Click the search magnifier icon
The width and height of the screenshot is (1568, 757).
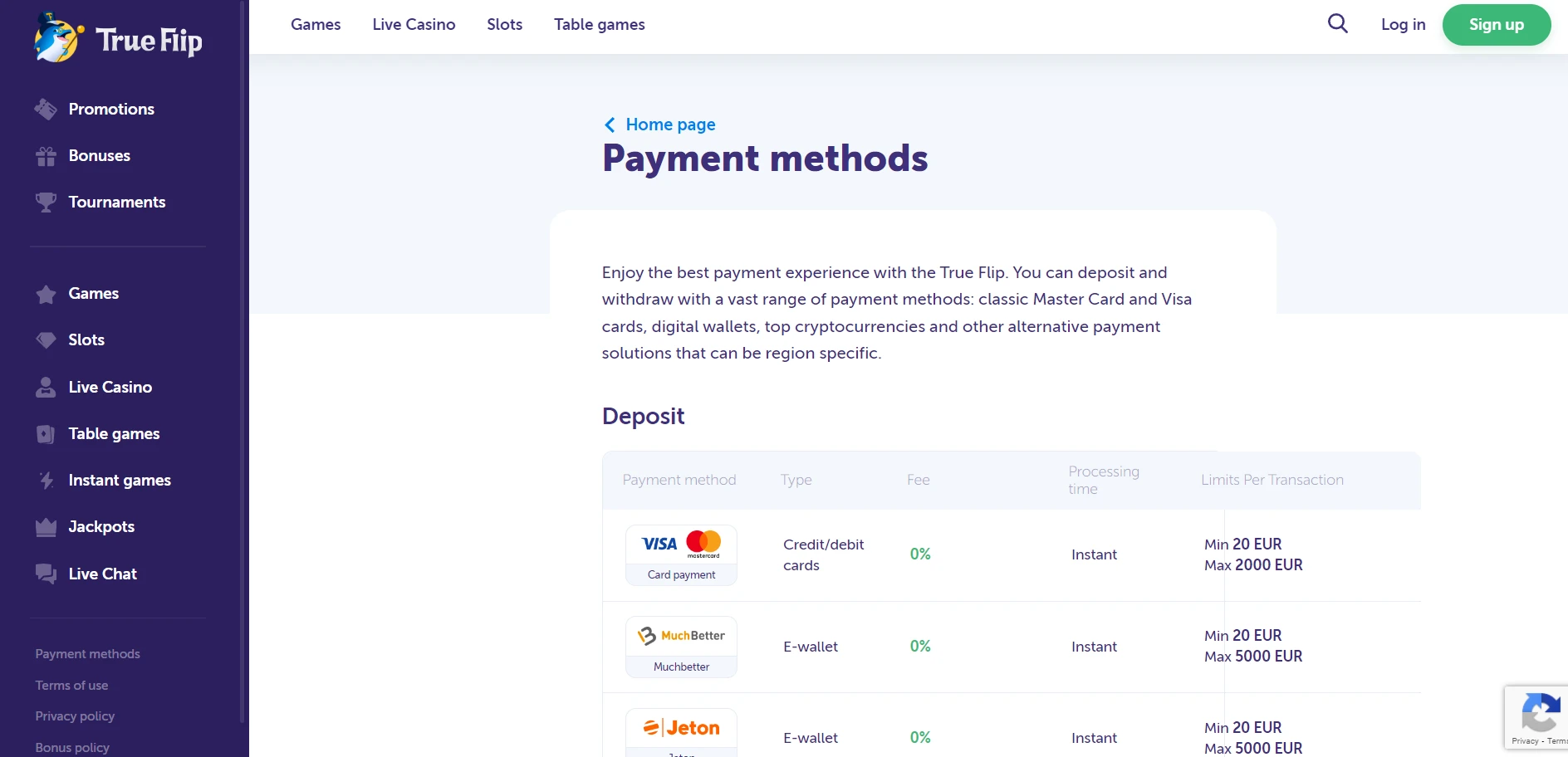[x=1337, y=24]
